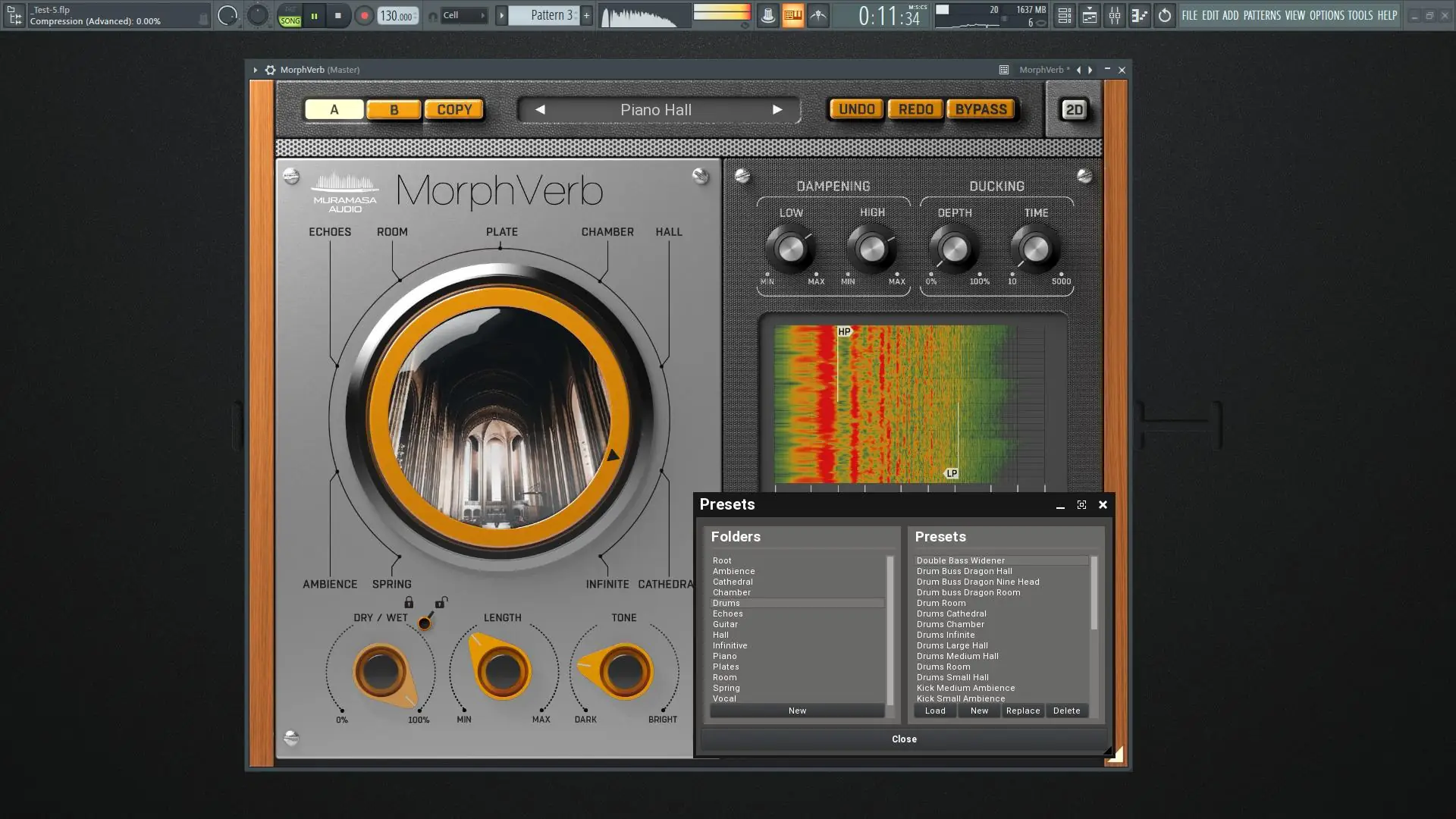
Task: Open the OPTIONS menu
Action: (1326, 15)
